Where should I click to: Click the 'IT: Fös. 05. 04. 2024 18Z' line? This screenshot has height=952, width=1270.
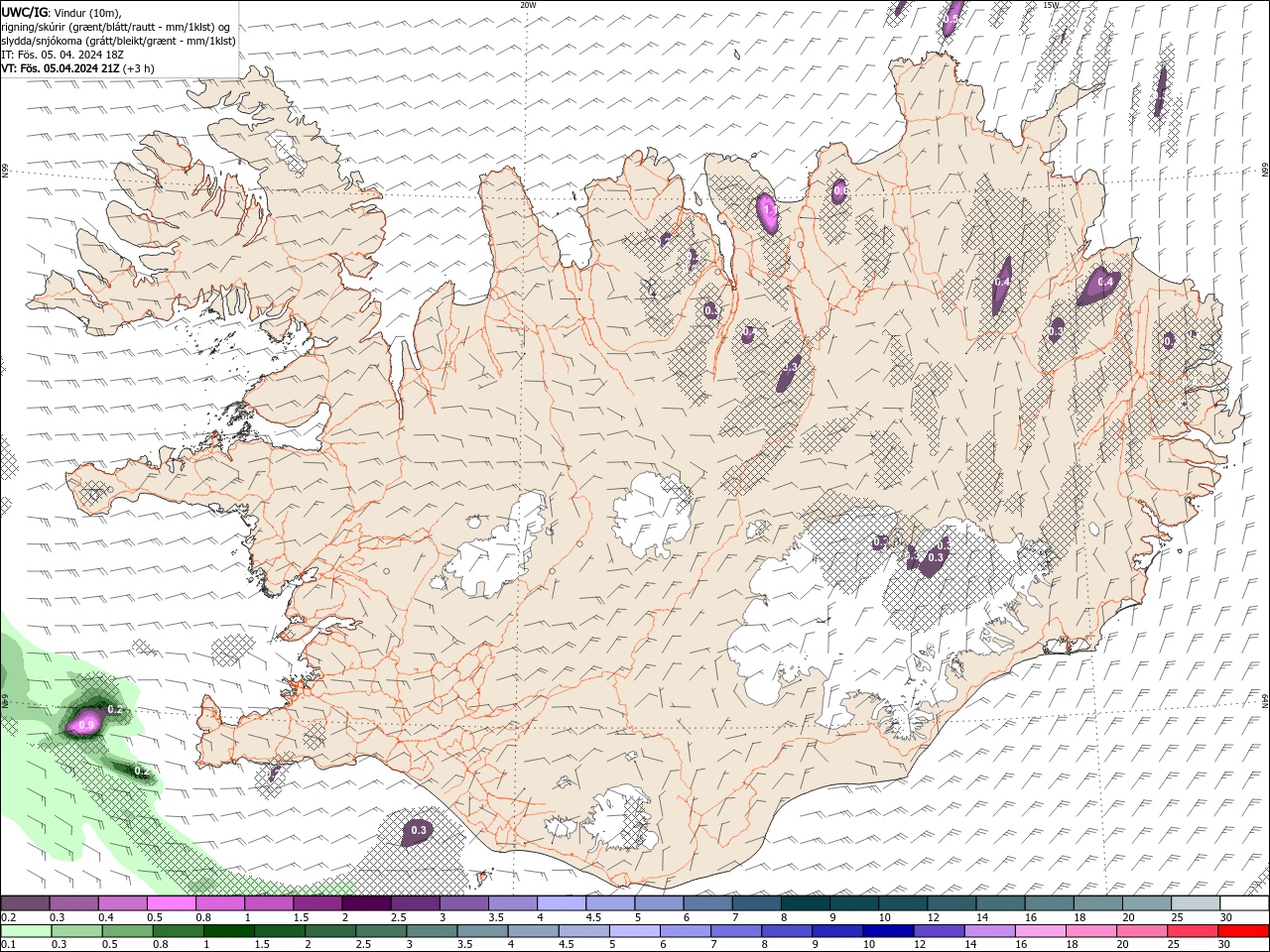coord(61,55)
